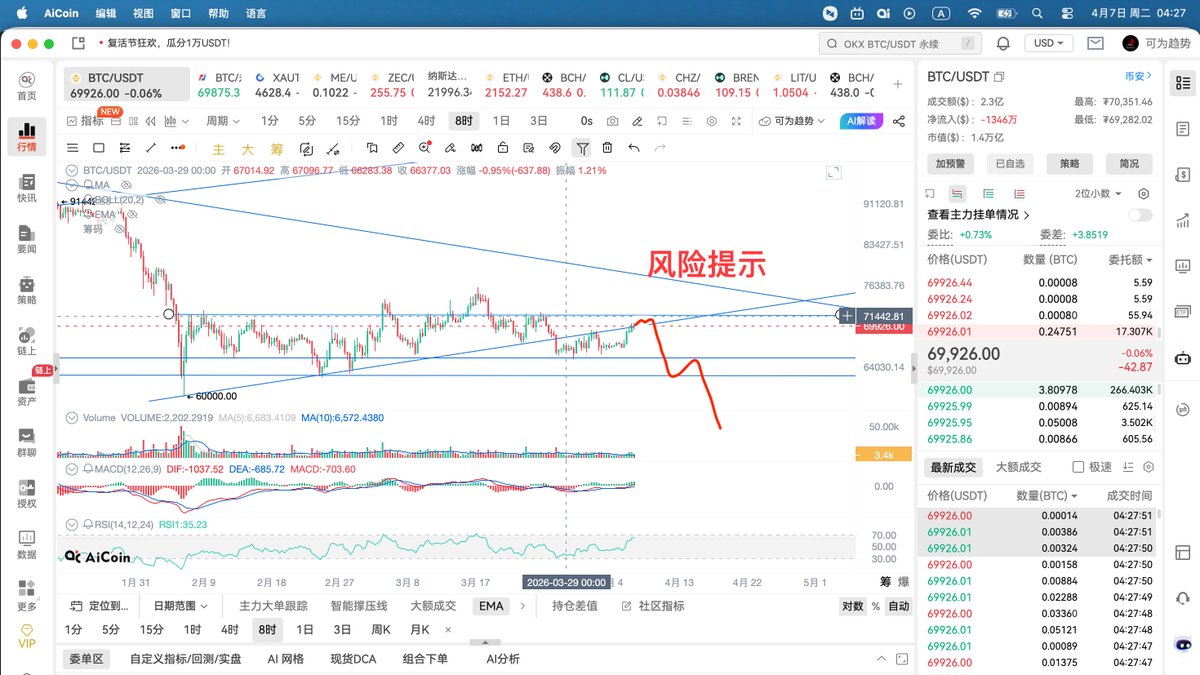Image resolution: width=1200 pixels, height=675 pixels.
Task: Open the 2位小数 decimal precision dropdown
Action: [x=1098, y=194]
